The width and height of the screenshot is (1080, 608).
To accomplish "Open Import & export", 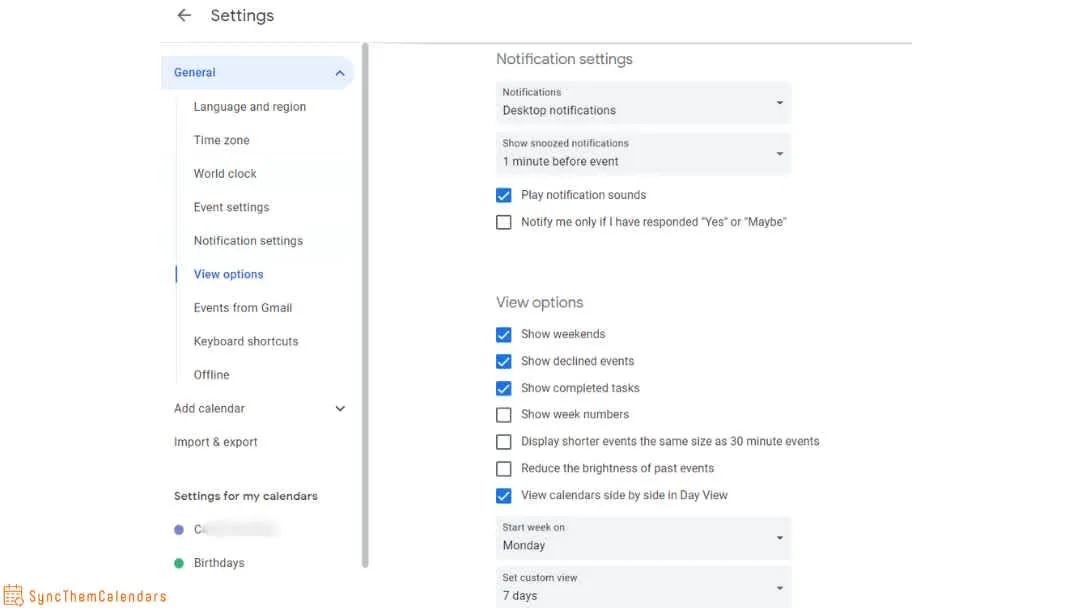I will coord(216,442).
